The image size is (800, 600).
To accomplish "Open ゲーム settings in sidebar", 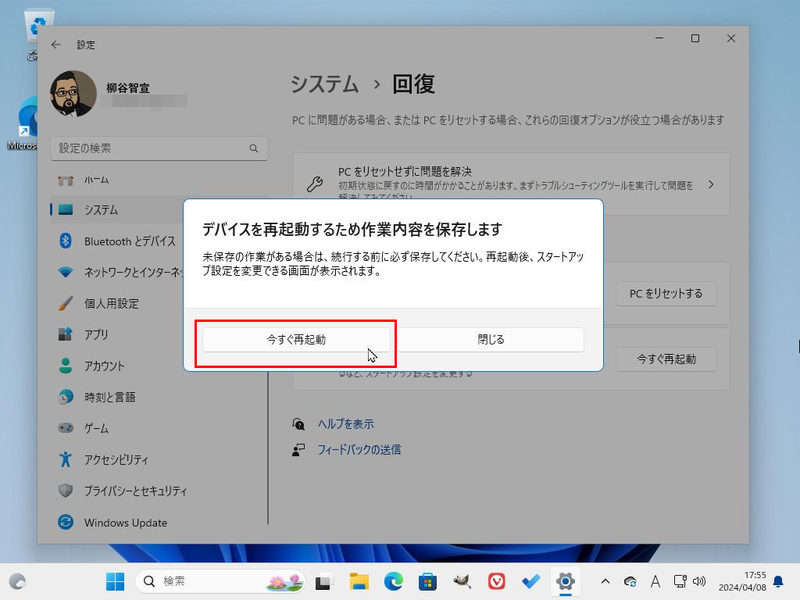I will tap(159, 428).
